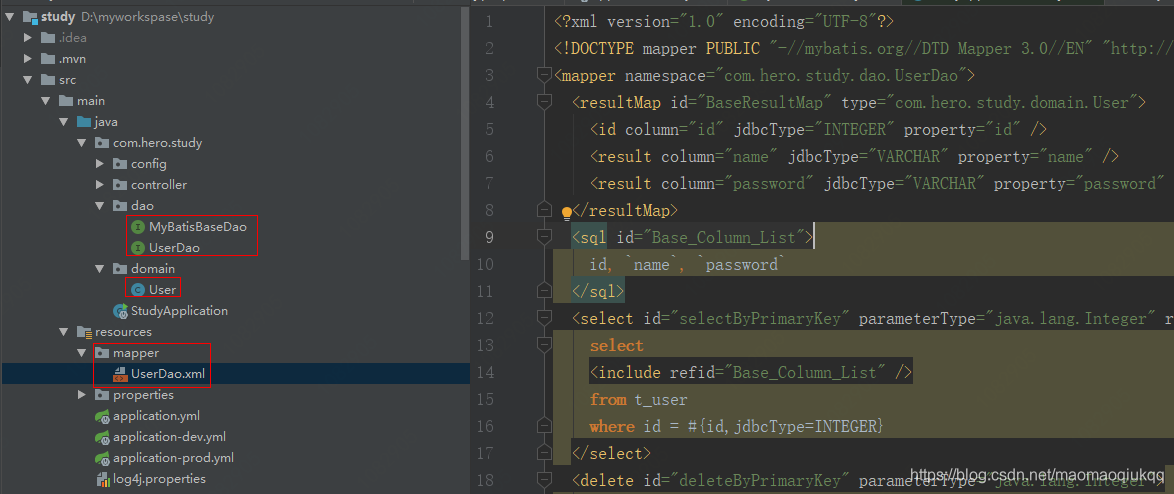1174x494 pixels.
Task: Click the .idea folder icon
Action: 47,37
